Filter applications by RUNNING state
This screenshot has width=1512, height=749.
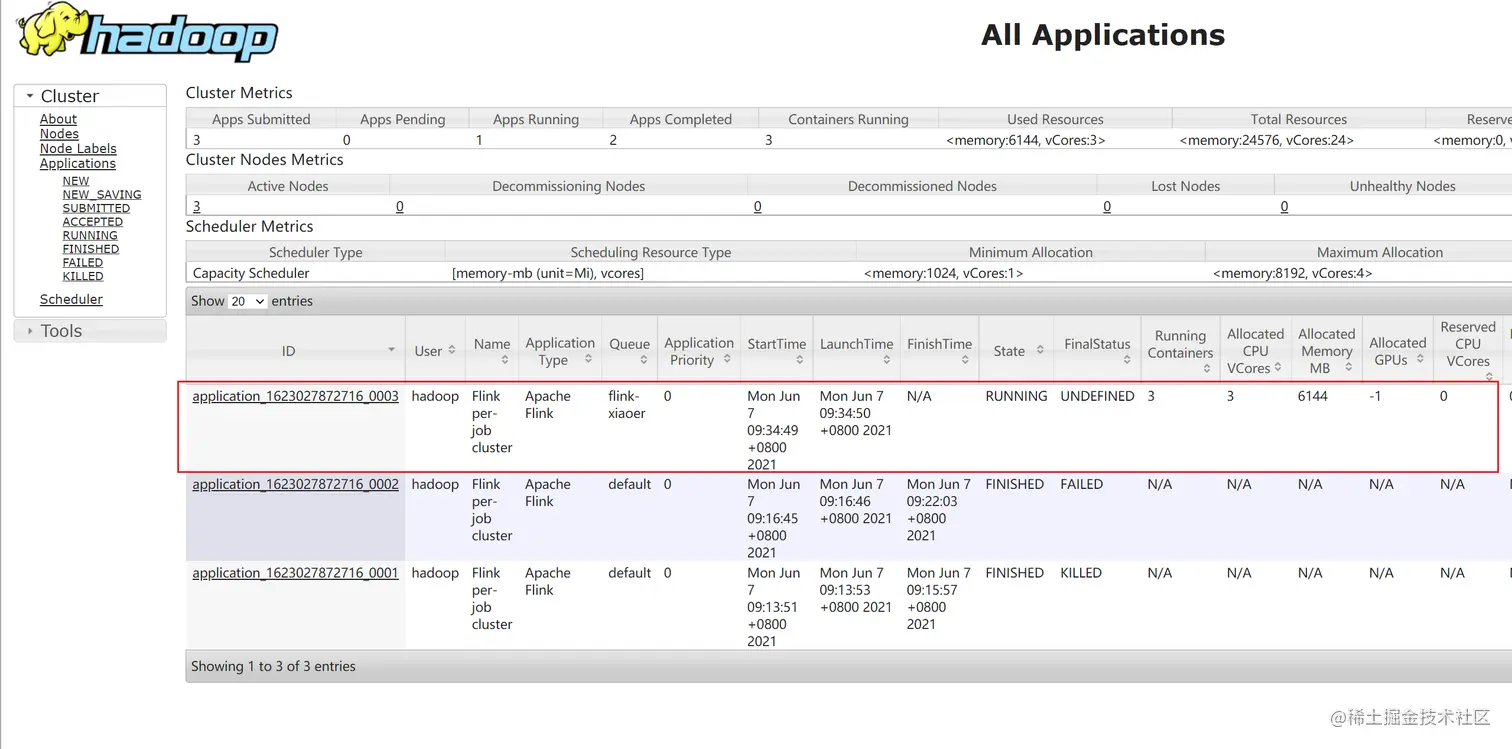[x=90, y=235]
